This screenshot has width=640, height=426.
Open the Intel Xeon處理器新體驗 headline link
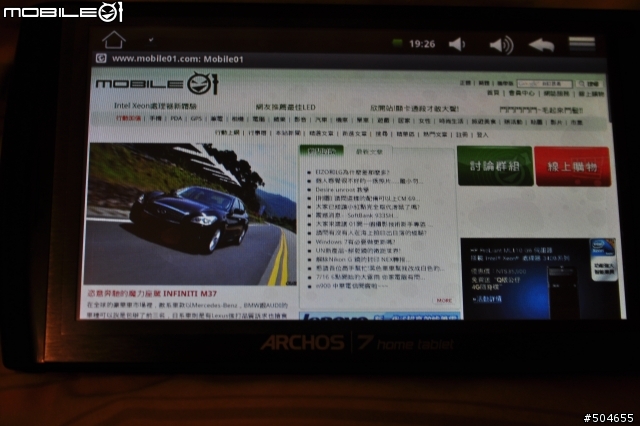(x=155, y=106)
